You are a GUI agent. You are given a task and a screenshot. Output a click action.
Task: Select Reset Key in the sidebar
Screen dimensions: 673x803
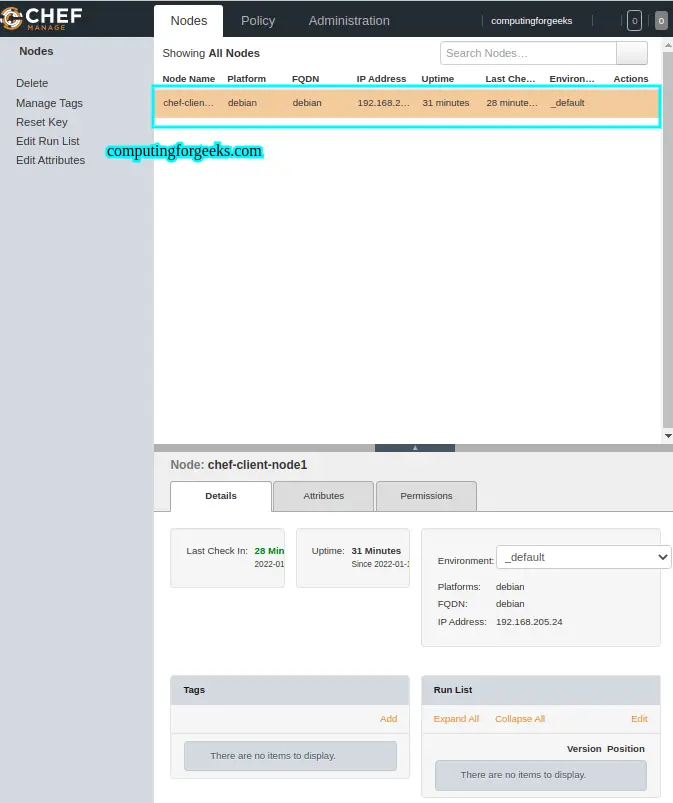[41, 122]
